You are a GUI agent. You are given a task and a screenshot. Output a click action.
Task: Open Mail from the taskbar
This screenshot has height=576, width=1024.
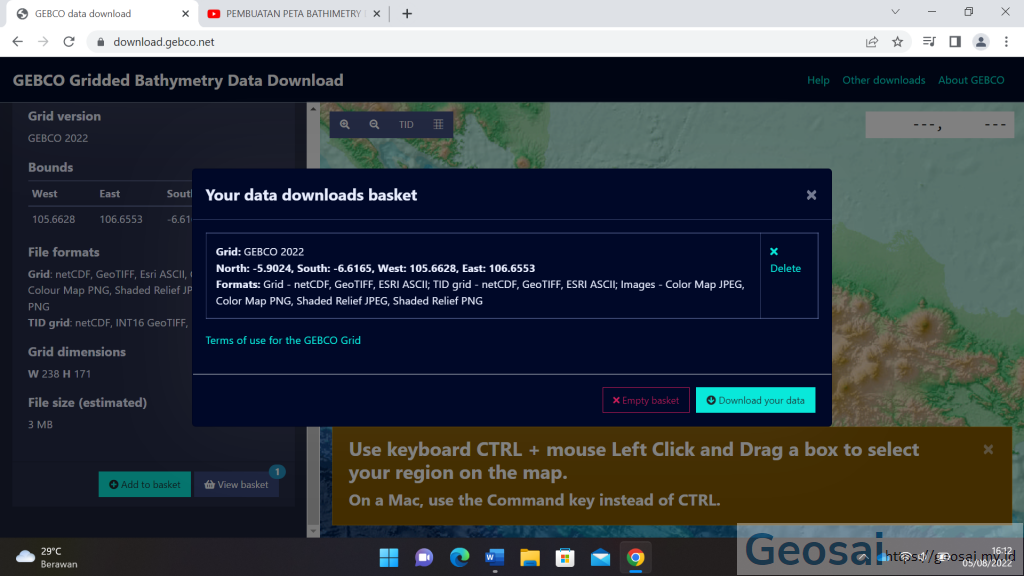tap(601, 557)
